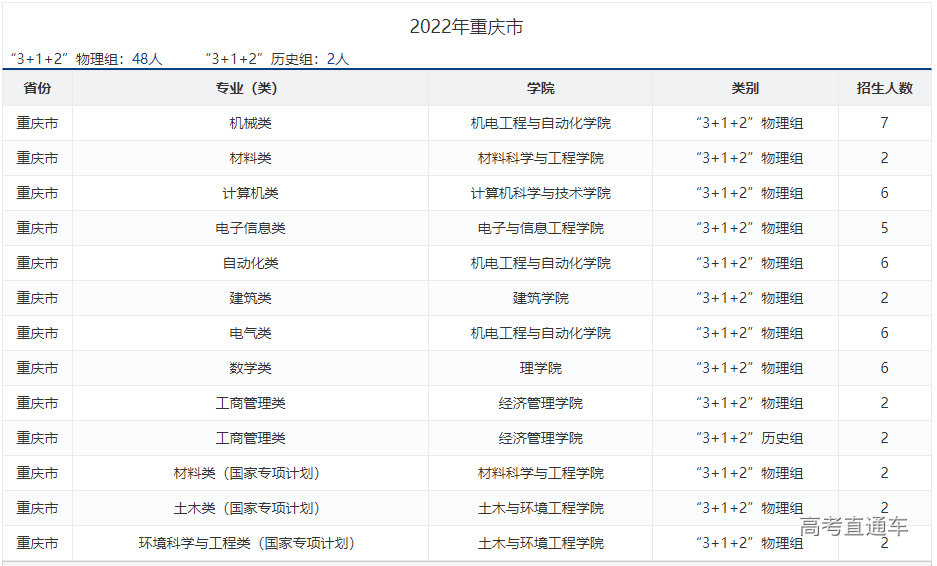Select the 招生人数 column header
937x566 pixels.
click(x=884, y=88)
